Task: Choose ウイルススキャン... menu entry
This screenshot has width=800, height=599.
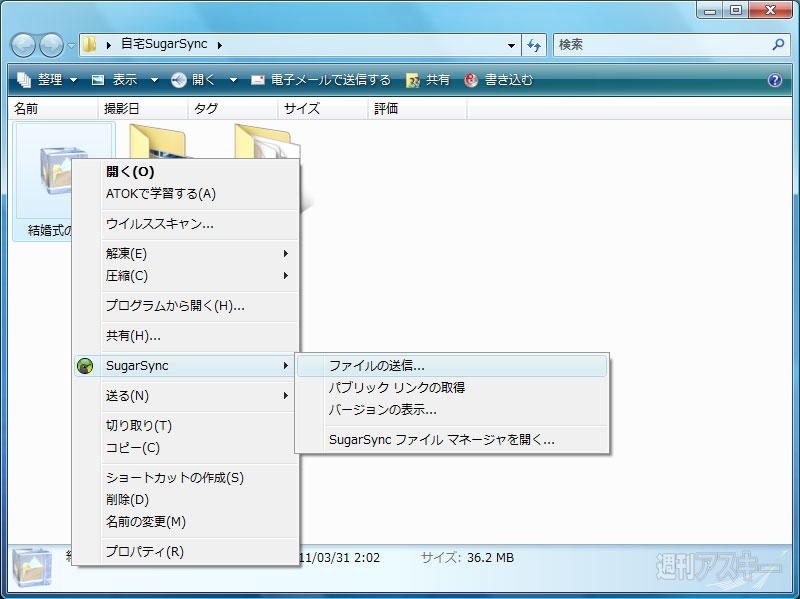Action: pyautogui.click(x=186, y=224)
